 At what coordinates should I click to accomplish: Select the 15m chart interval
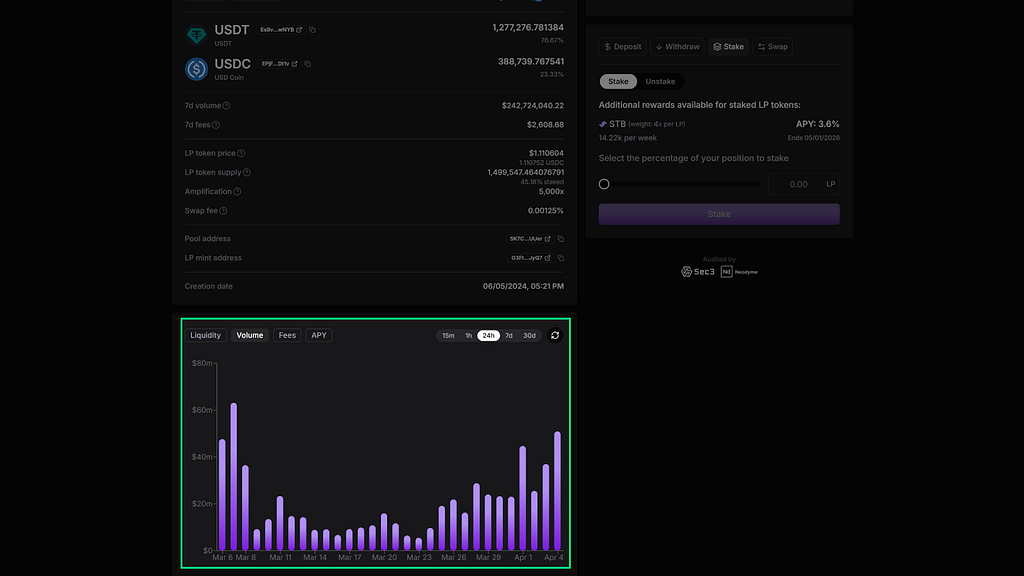(x=448, y=336)
